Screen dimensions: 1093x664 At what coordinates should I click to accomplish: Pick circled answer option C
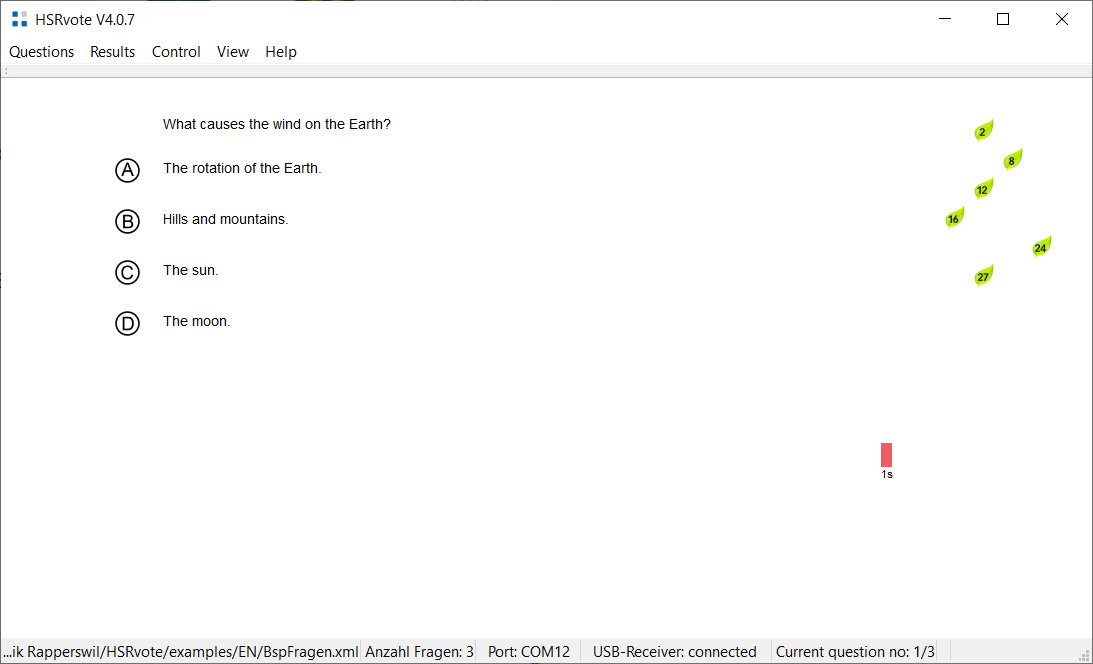click(x=127, y=272)
